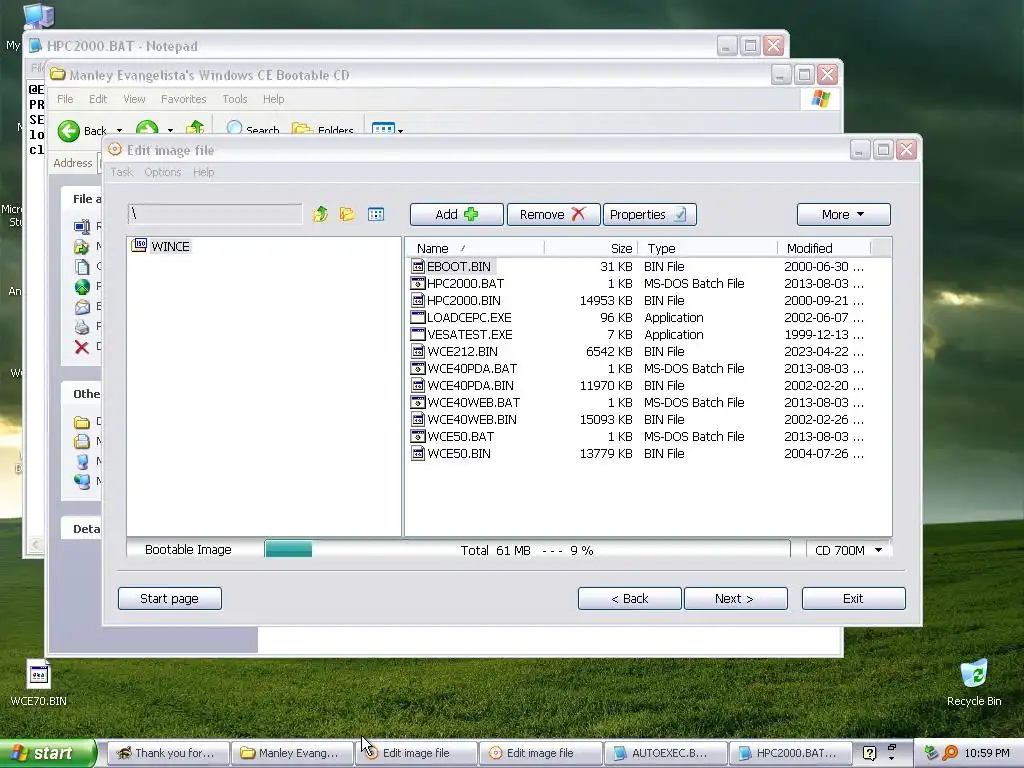This screenshot has height=768, width=1024.
Task: Select HPC2000.BAT file icon
Action: (418, 283)
